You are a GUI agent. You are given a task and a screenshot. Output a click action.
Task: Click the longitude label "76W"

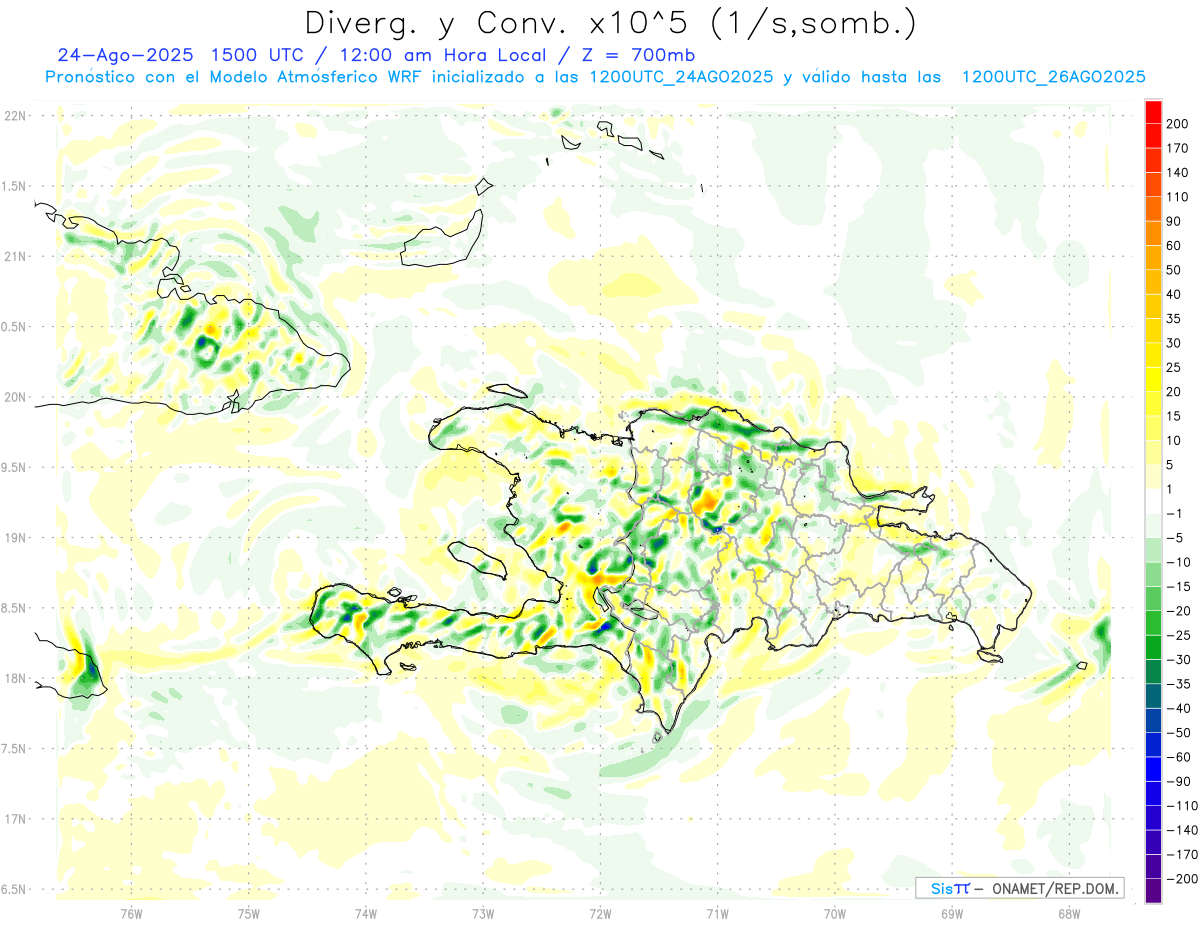(131, 913)
